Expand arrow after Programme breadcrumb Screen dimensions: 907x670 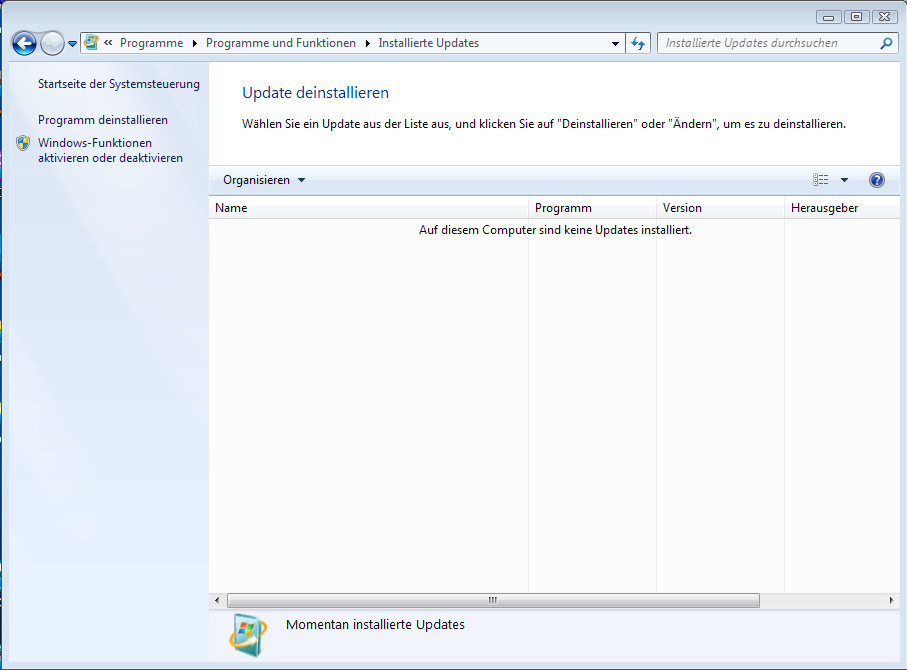(195, 43)
